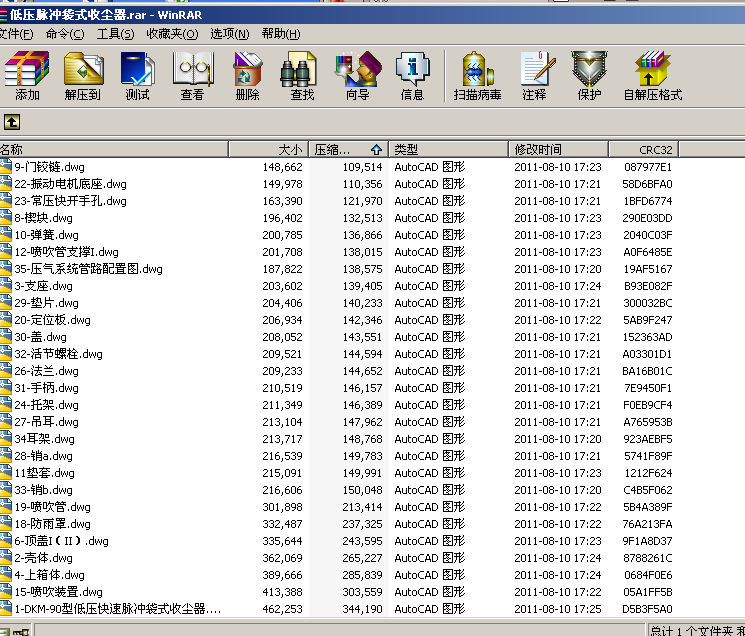Select file 1-DKM-90型低压快速脉冲袋式收尘器
Viewport: 745px width, 636px height.
pos(118,609)
